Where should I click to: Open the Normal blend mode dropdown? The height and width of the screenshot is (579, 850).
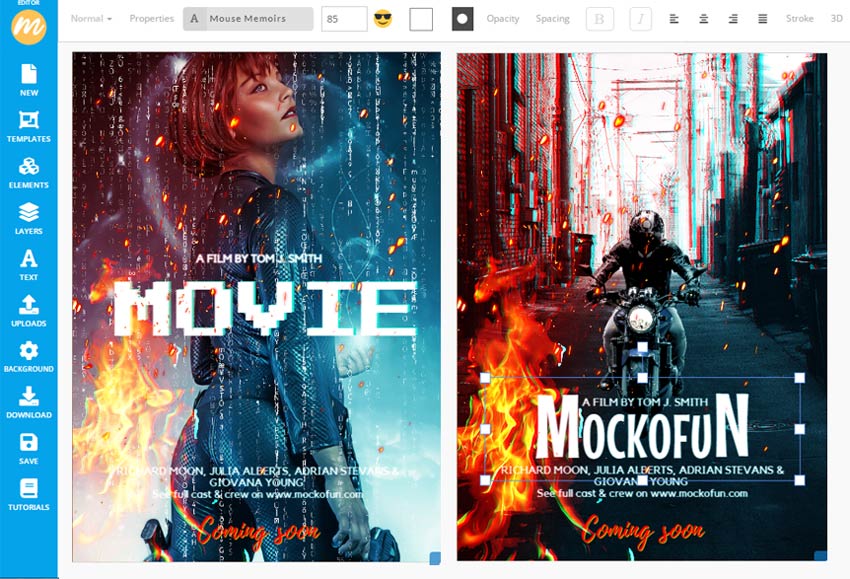click(x=88, y=17)
